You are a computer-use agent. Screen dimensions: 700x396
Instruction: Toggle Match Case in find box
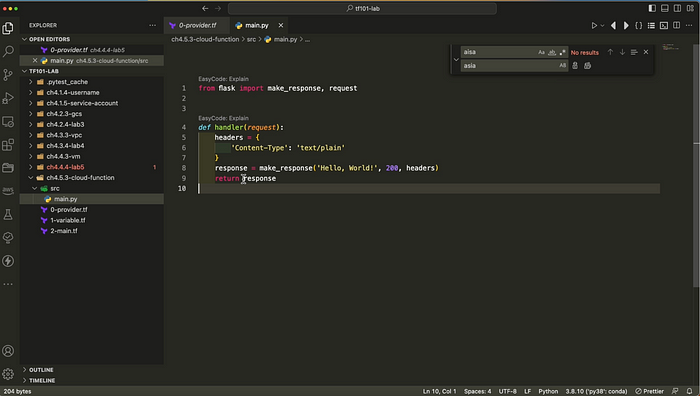[x=541, y=52]
